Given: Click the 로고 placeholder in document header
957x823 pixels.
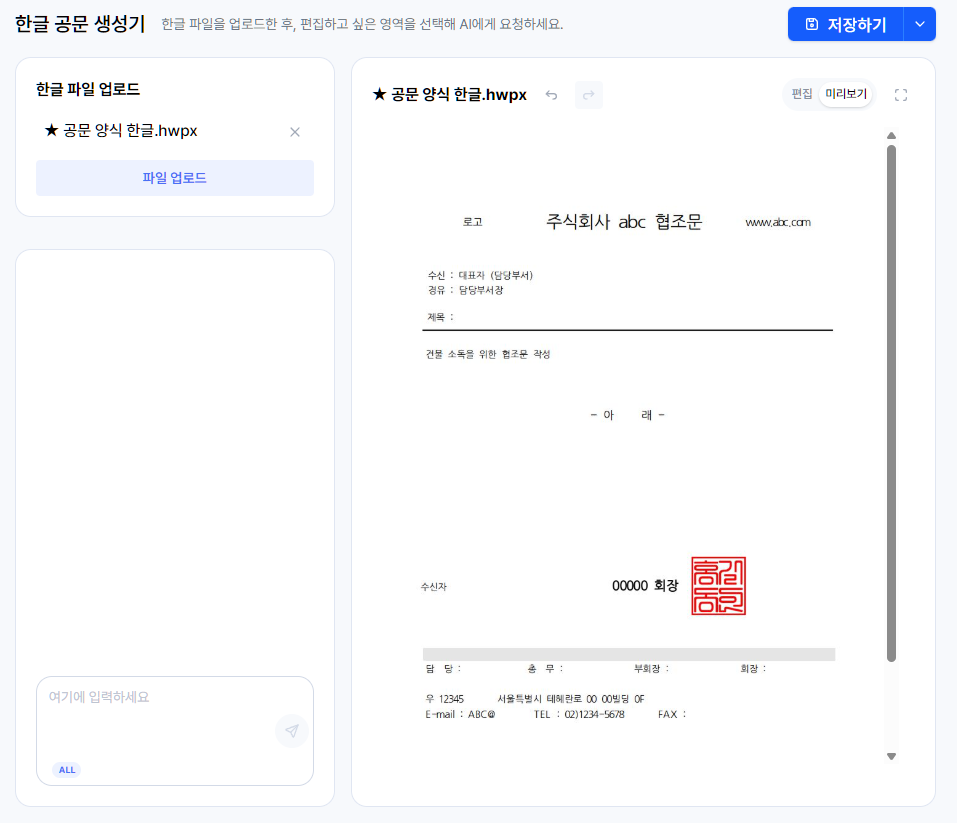Looking at the screenshot, I should pyautogui.click(x=472, y=223).
